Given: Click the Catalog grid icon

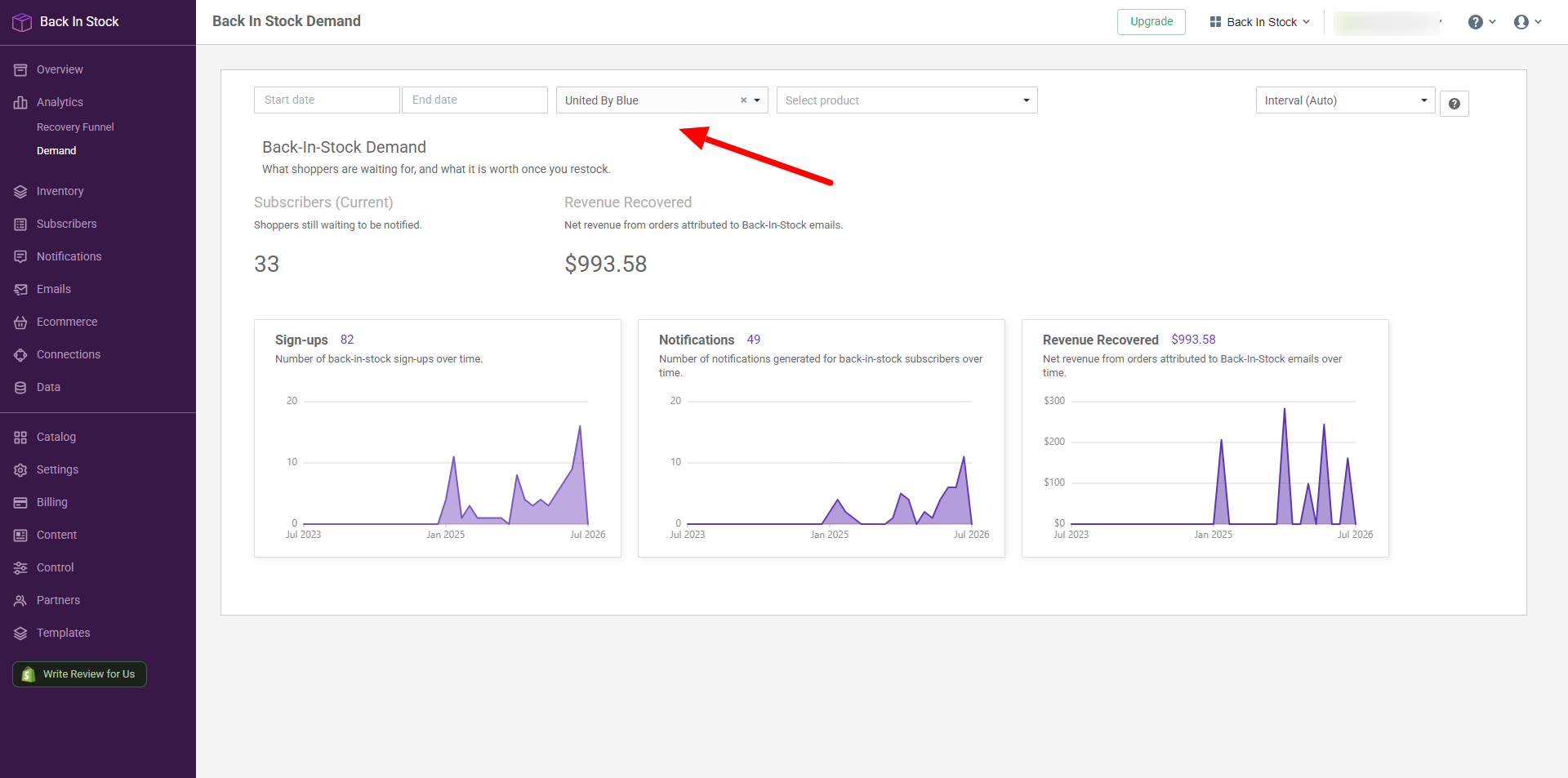Looking at the screenshot, I should pos(20,438).
